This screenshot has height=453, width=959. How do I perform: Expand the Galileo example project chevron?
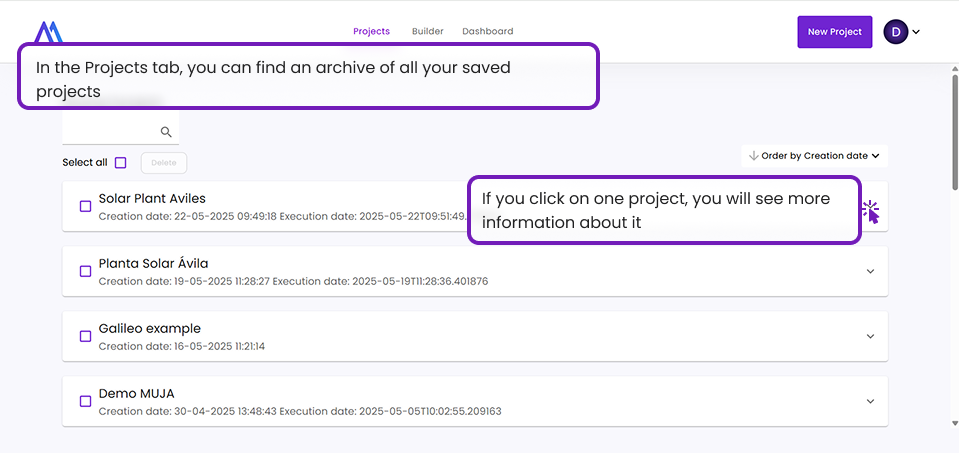click(870, 336)
